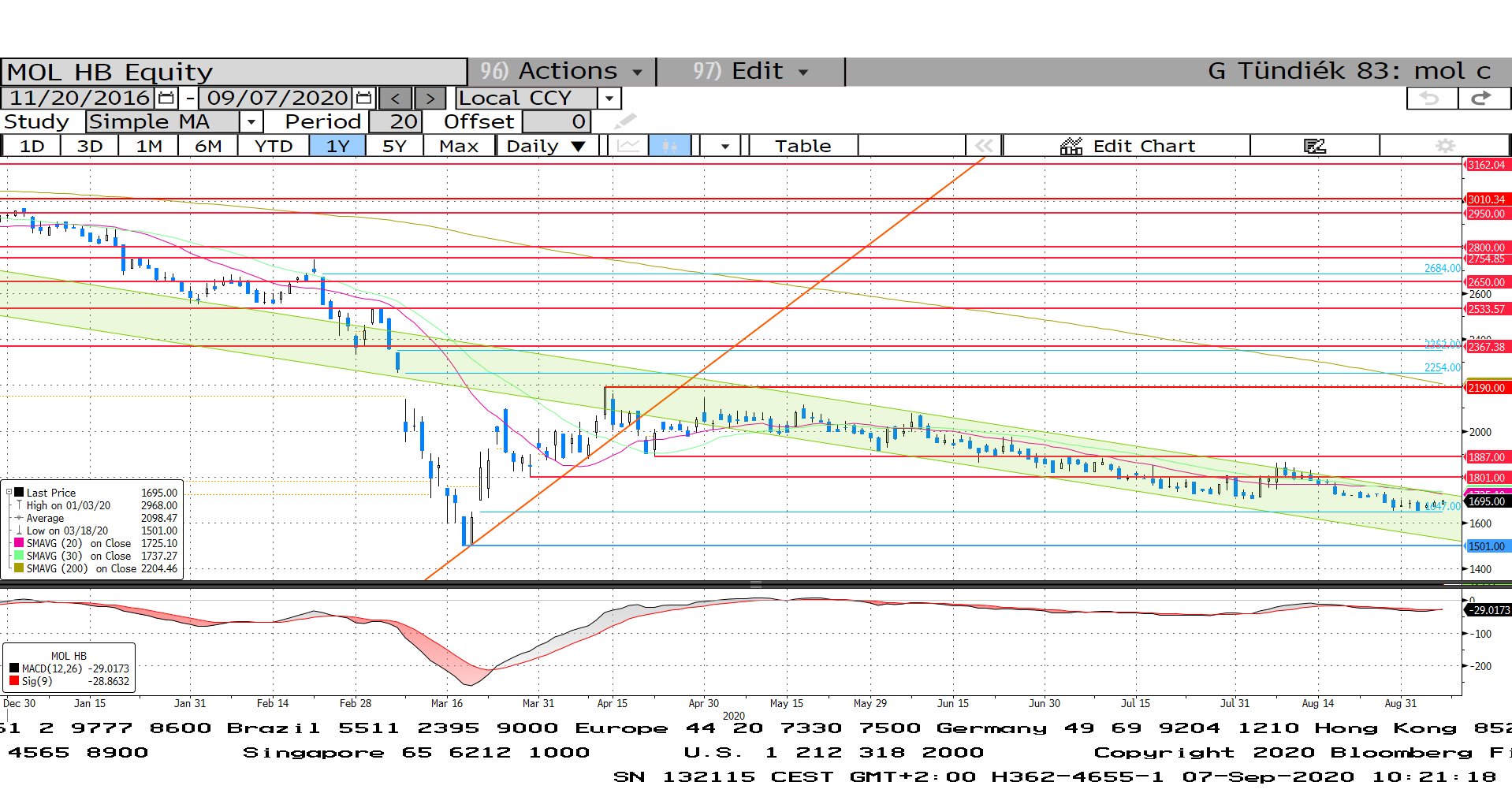Switch to line chart type icon
The height and width of the screenshot is (808, 1512).
628,146
